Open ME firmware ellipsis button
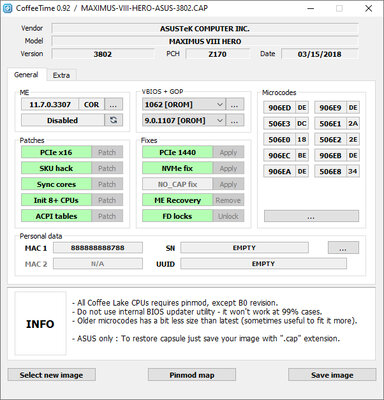The image size is (384, 400). (x=113, y=105)
